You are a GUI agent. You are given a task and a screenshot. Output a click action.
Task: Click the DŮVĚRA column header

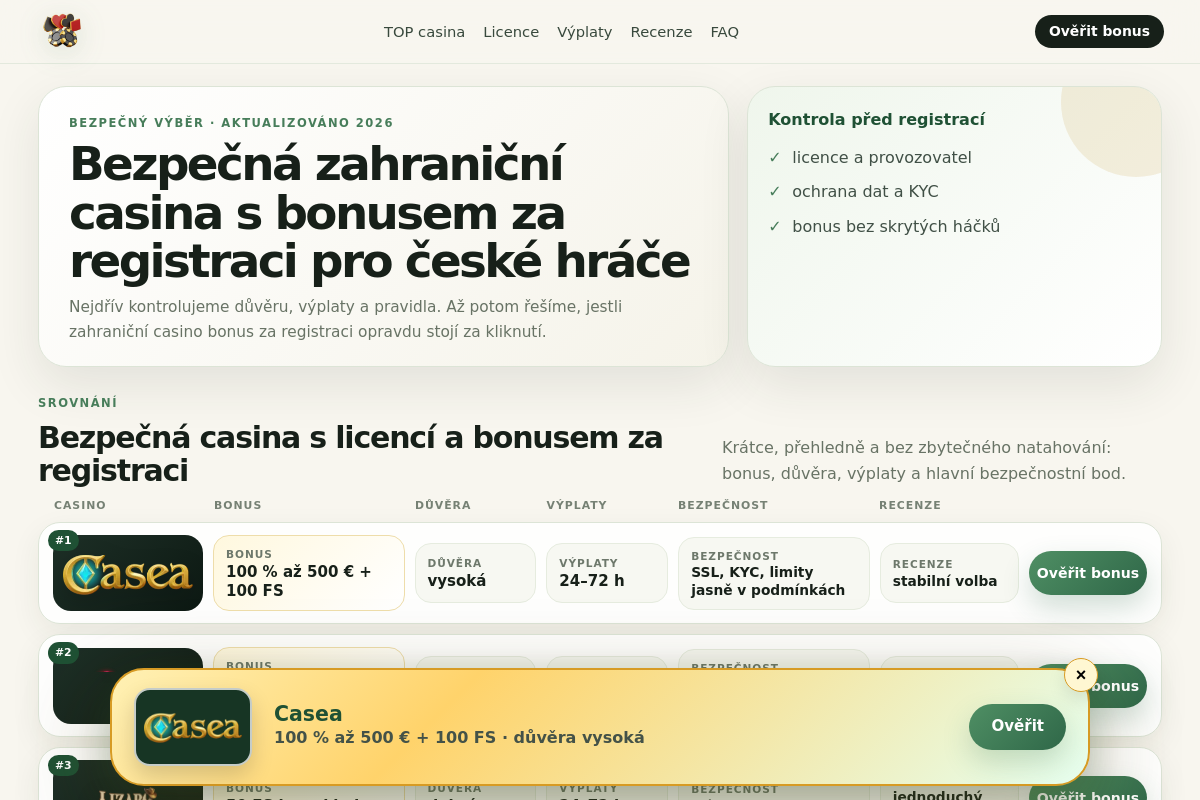[443, 505]
